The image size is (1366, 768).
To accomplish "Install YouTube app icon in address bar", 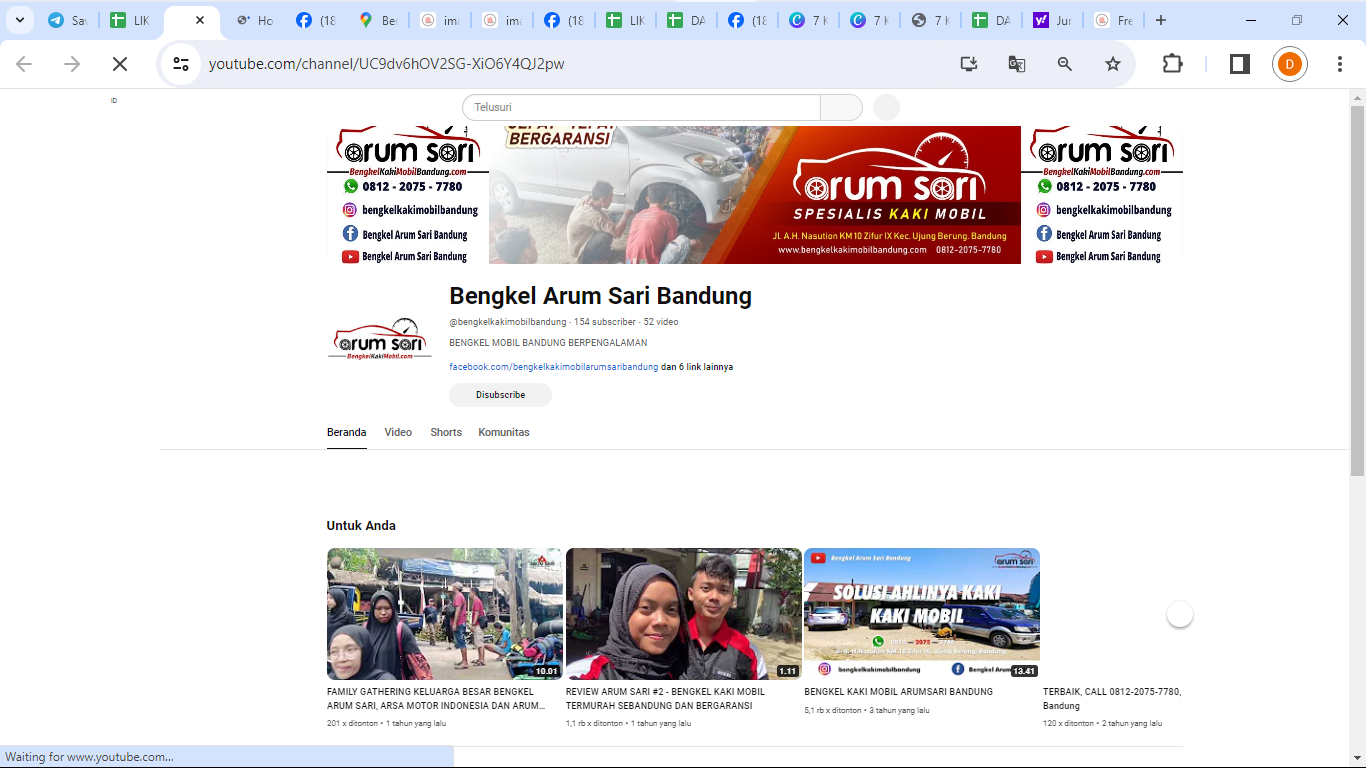I will [x=968, y=64].
